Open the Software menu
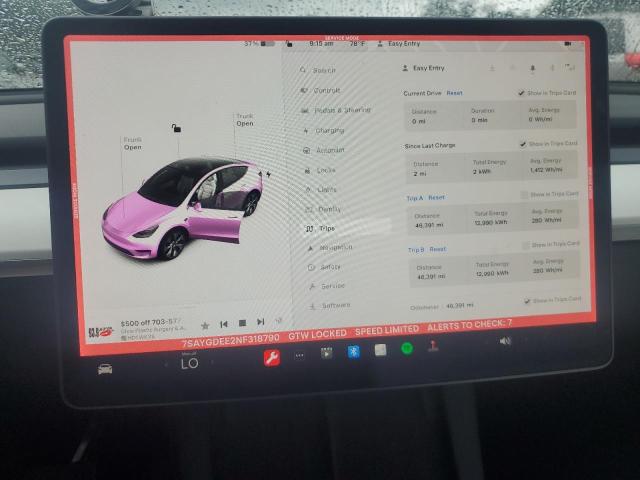 coord(330,305)
